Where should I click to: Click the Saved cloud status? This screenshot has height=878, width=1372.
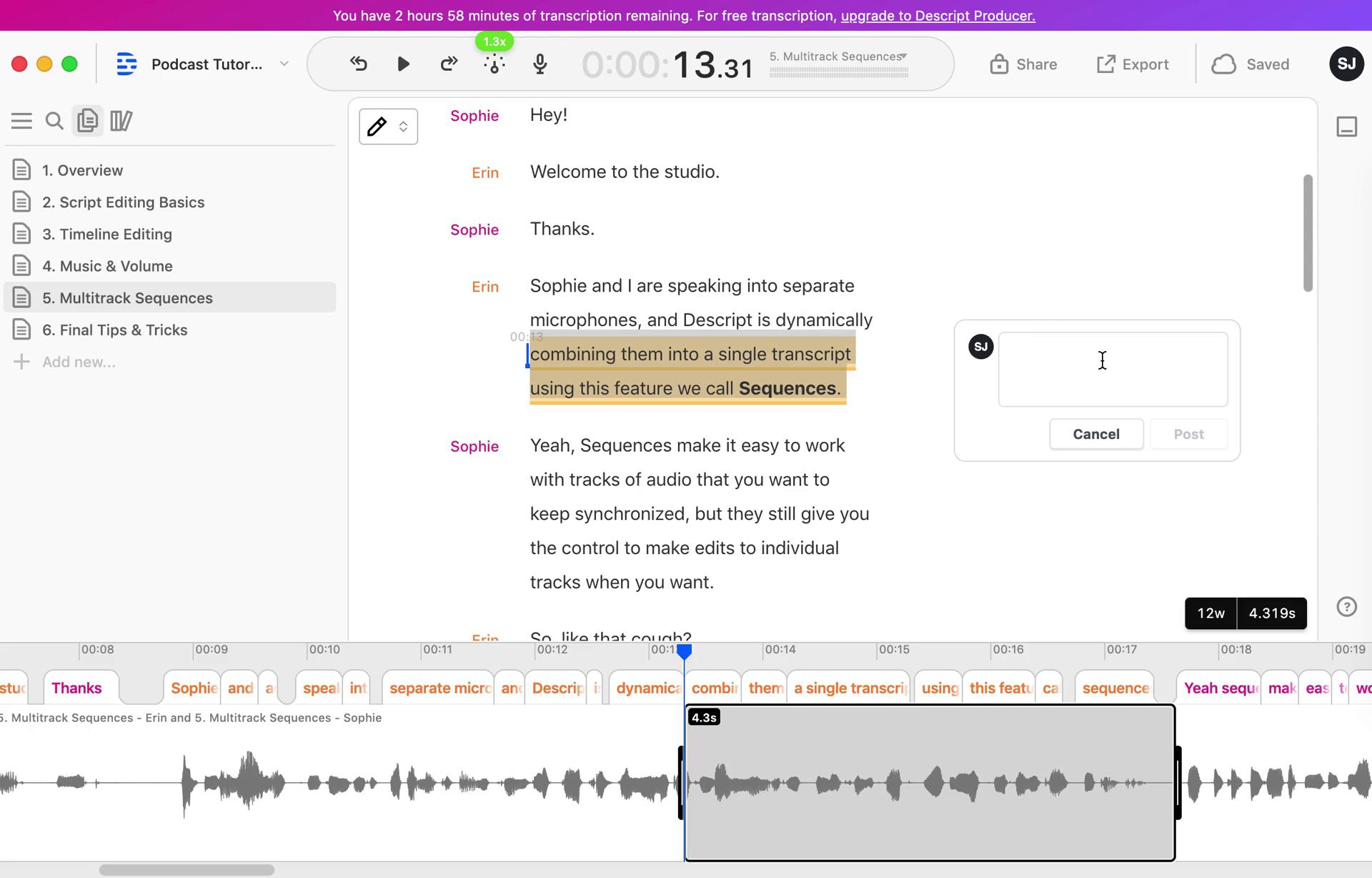(x=1251, y=64)
